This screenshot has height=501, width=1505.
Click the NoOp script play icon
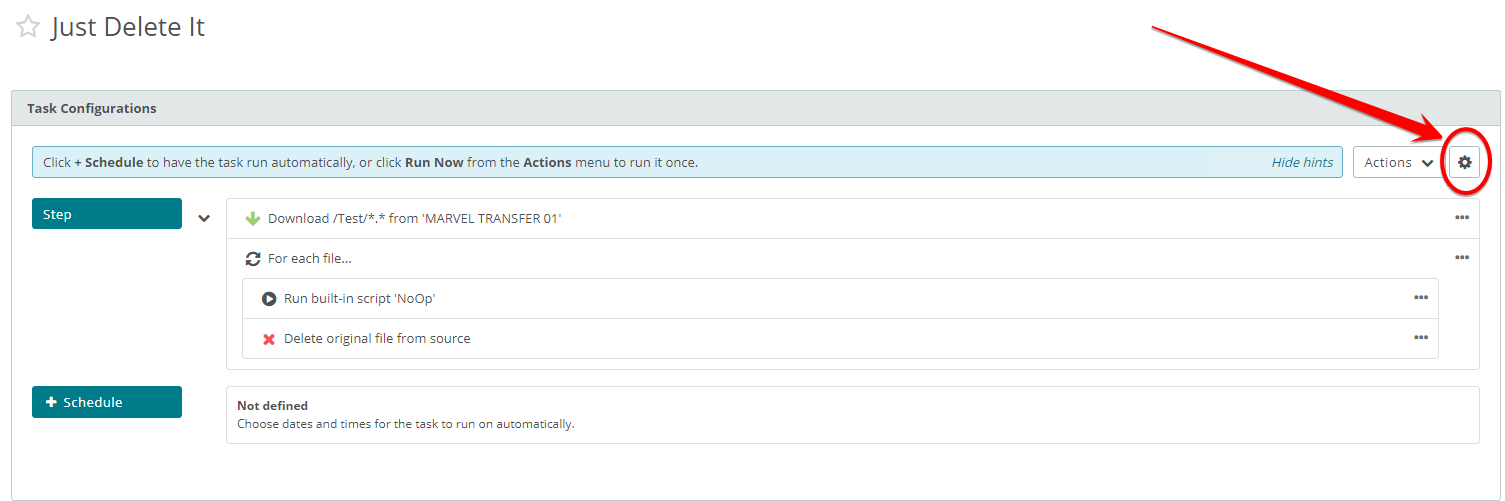[x=269, y=298]
